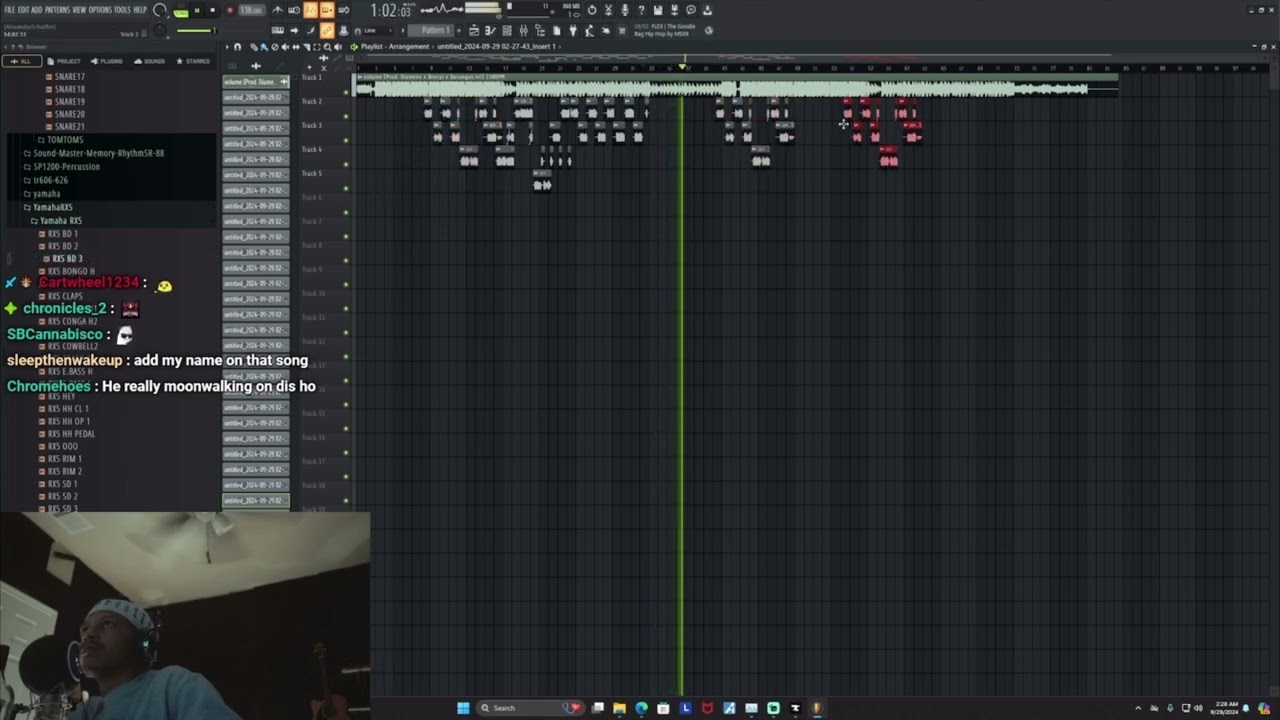Viewport: 1280px width, 720px height.
Task: Select the volume (Prod. Diame clip in picker
Action: coord(256,82)
